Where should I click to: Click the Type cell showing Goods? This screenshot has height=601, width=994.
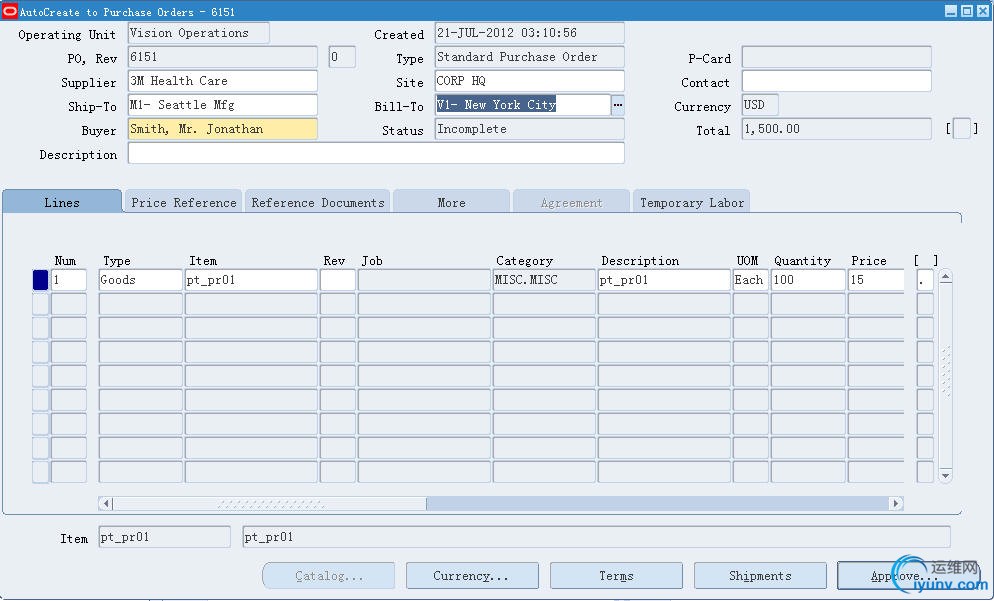141,280
